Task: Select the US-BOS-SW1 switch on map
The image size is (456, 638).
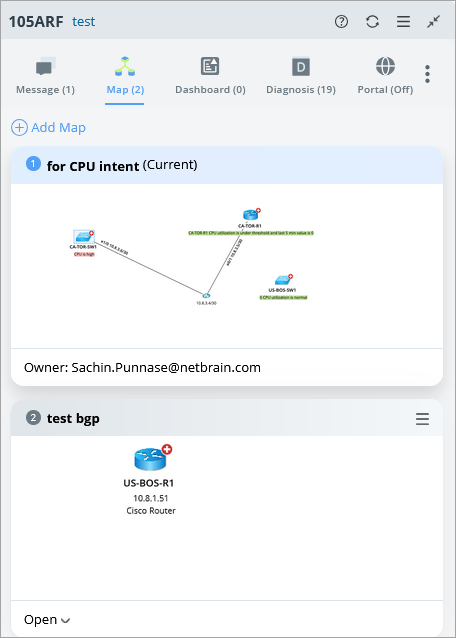Action: pos(283,280)
